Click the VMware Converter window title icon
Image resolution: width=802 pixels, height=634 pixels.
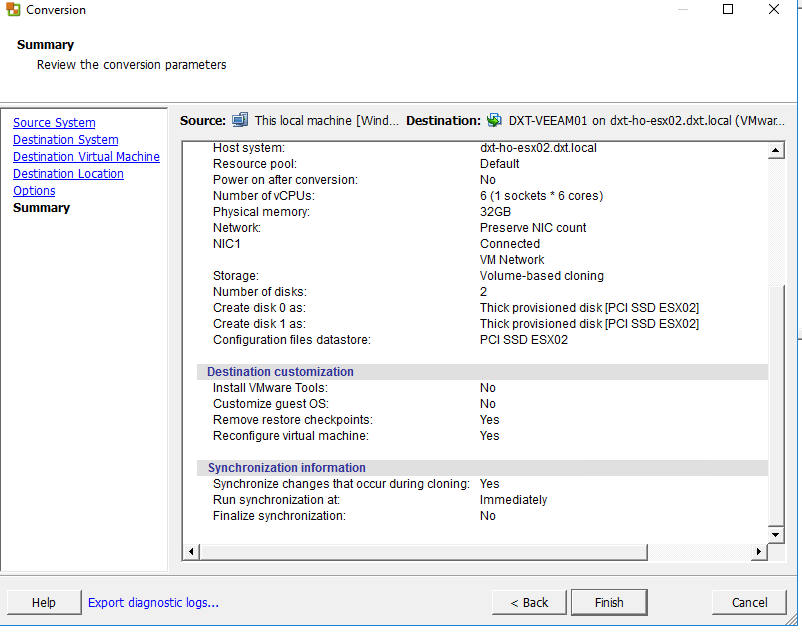(13, 9)
